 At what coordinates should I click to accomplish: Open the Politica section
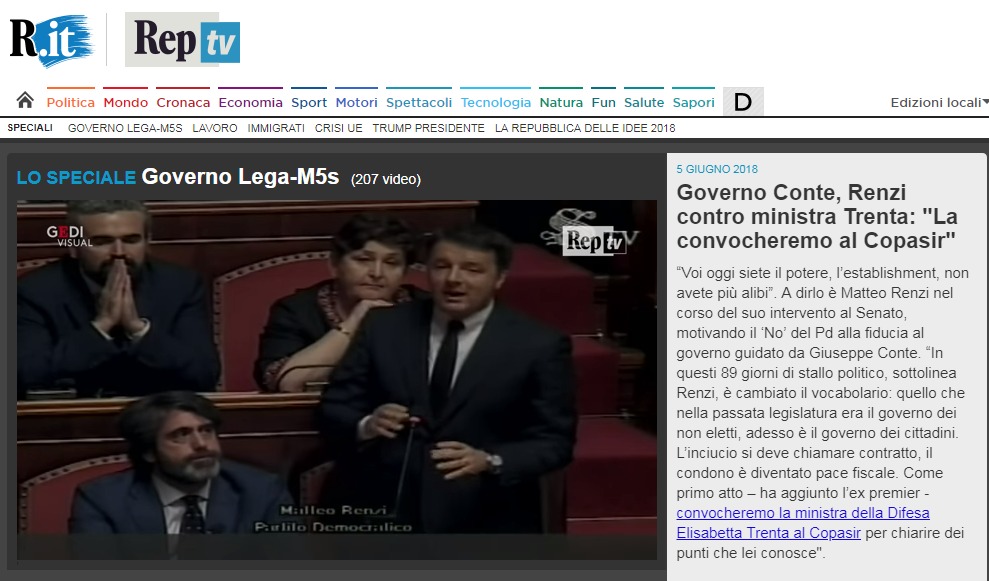(71, 102)
